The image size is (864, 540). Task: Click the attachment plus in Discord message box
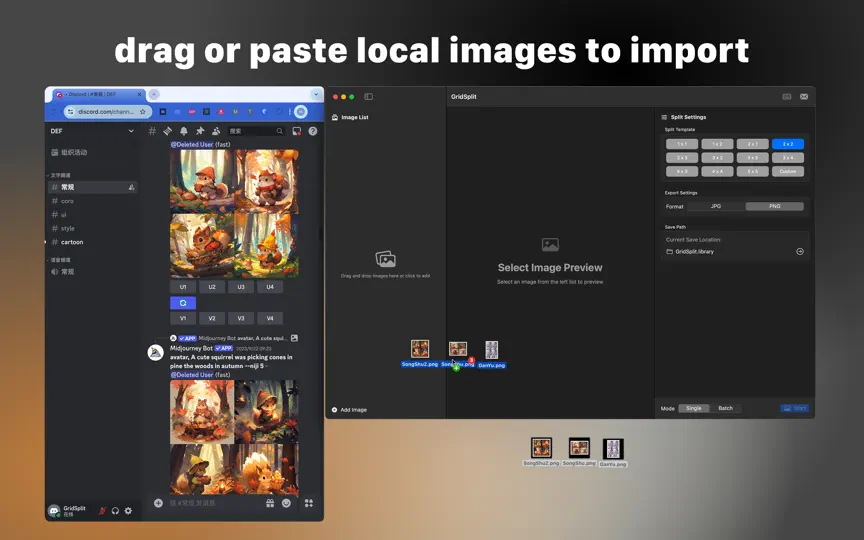pyautogui.click(x=158, y=503)
